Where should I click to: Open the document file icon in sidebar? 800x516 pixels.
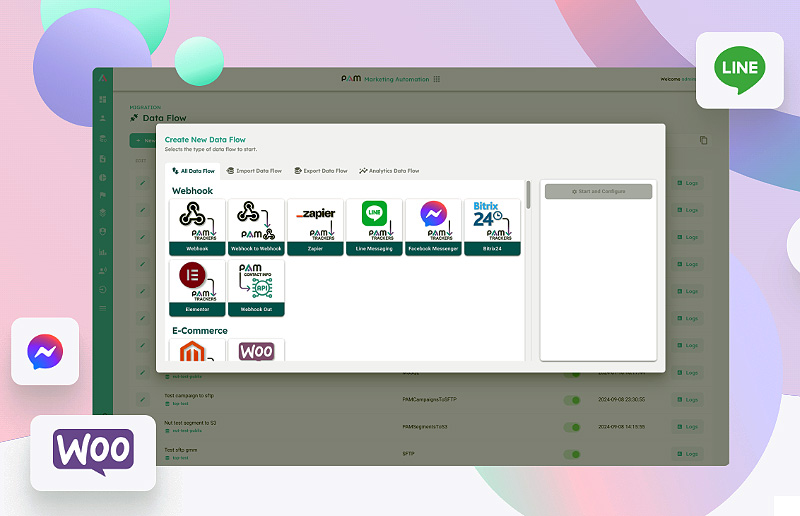(x=103, y=159)
